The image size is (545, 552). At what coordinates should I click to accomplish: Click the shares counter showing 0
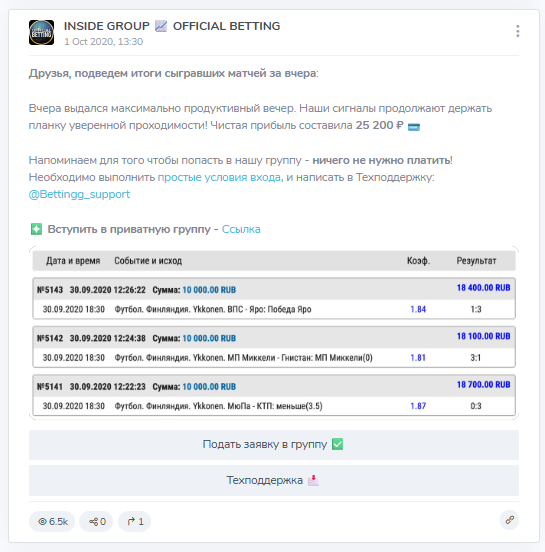click(96, 521)
